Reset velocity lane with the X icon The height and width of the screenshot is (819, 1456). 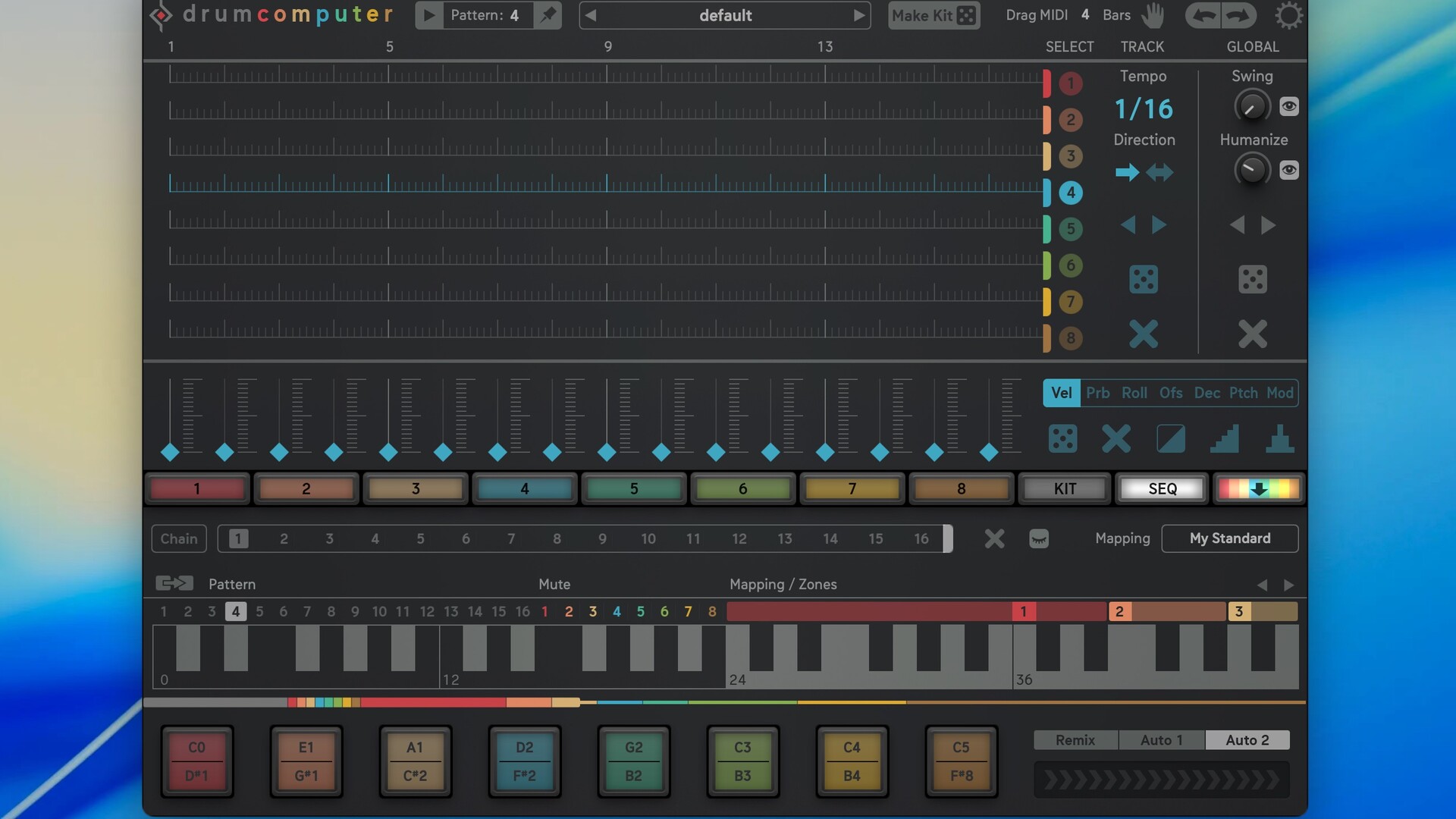(x=1116, y=439)
